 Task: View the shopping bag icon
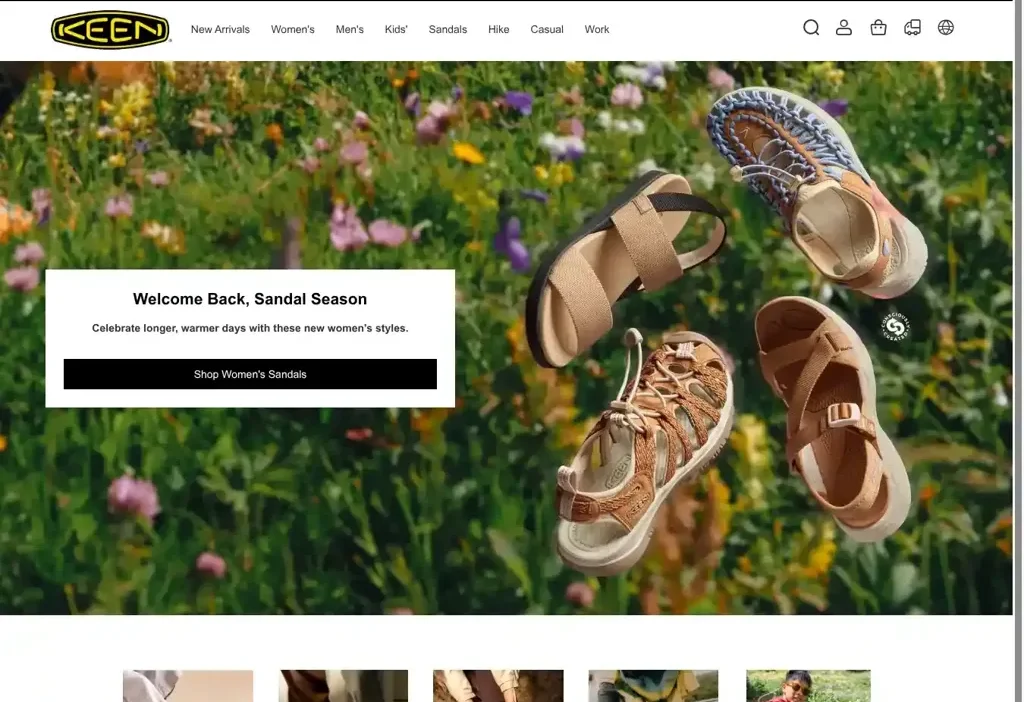pos(878,27)
